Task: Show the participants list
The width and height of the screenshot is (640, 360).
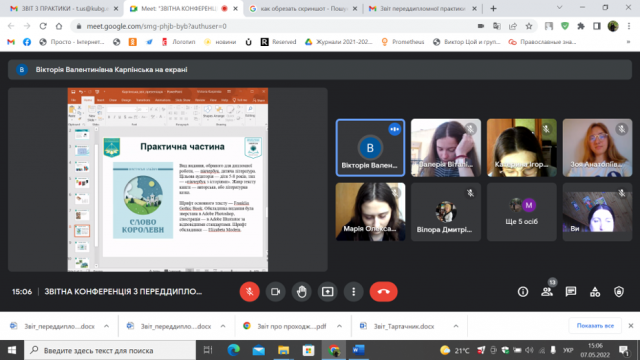Action: point(547,292)
